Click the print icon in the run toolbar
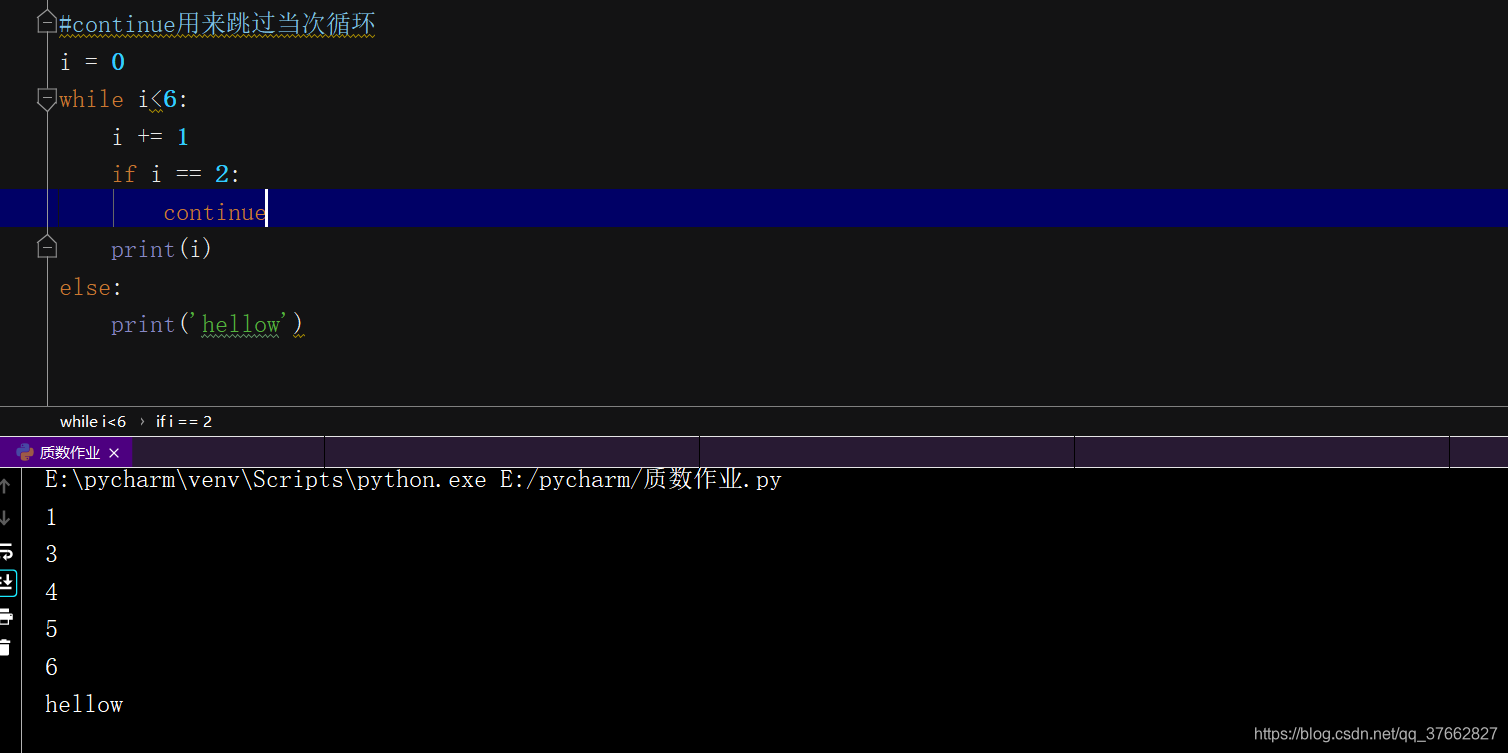Viewport: 1508px width, 753px height. [5, 616]
